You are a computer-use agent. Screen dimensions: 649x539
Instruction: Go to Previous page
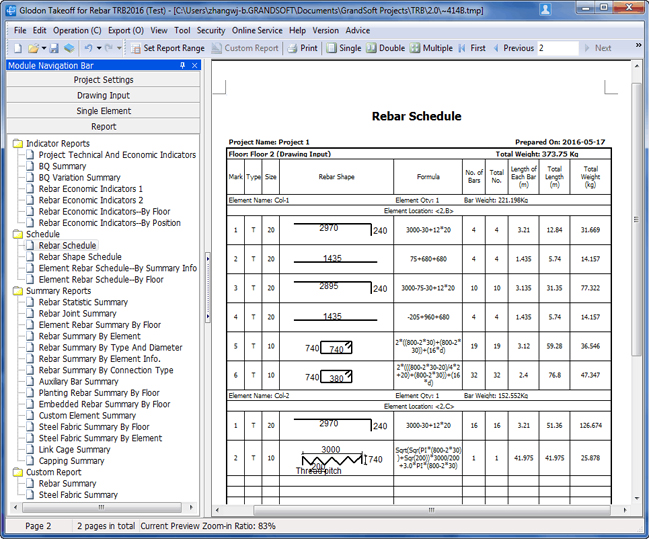[512, 48]
